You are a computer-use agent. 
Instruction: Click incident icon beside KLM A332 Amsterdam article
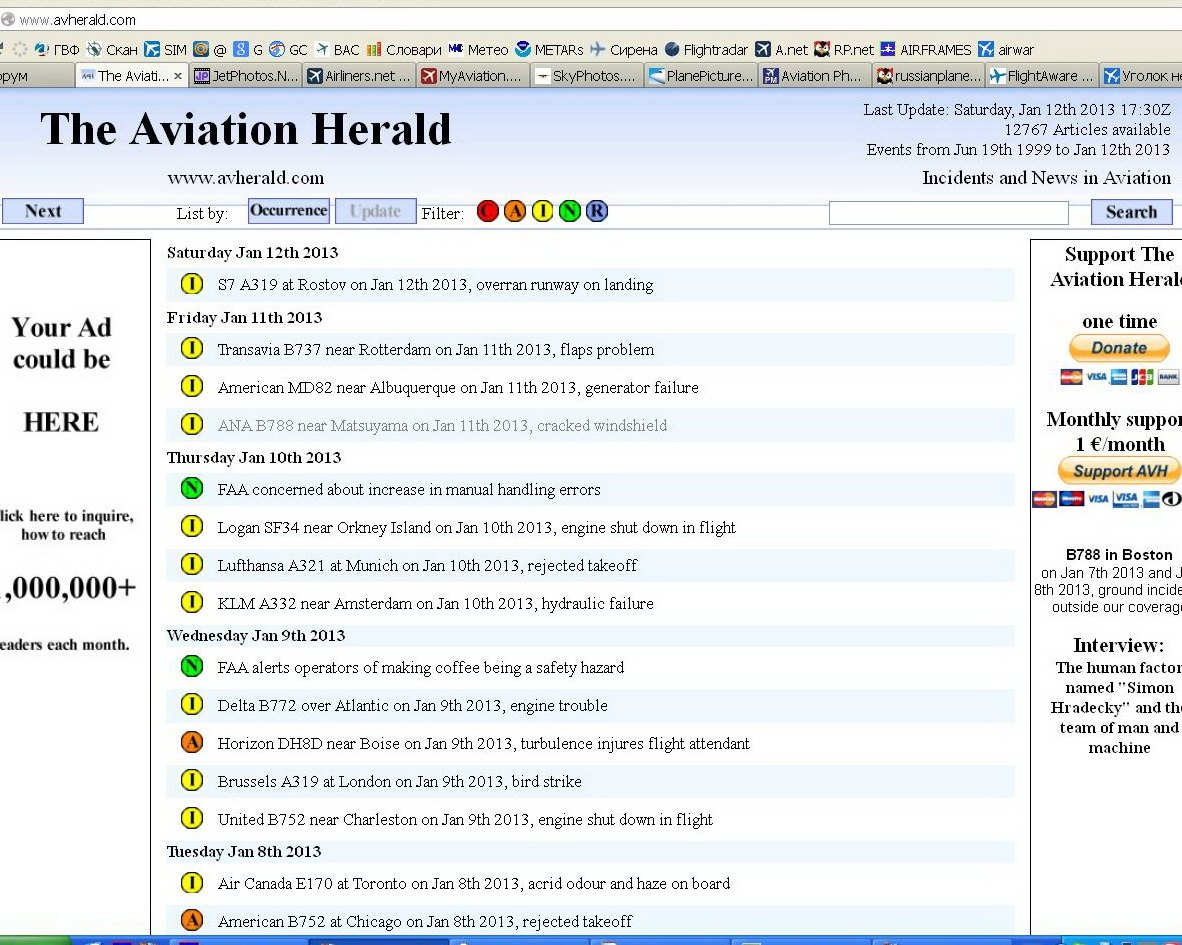[x=192, y=602]
